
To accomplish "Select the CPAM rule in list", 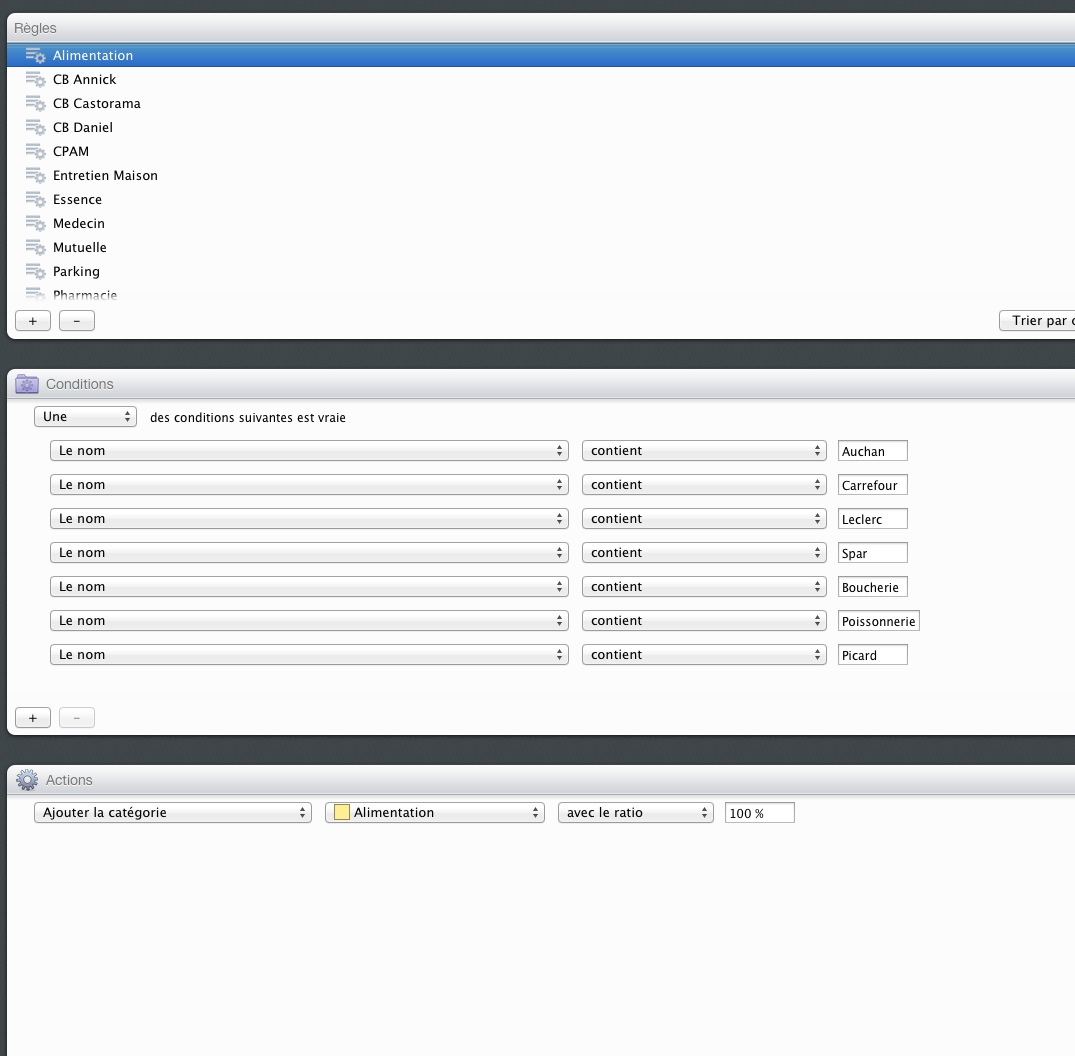I will (x=71, y=152).
